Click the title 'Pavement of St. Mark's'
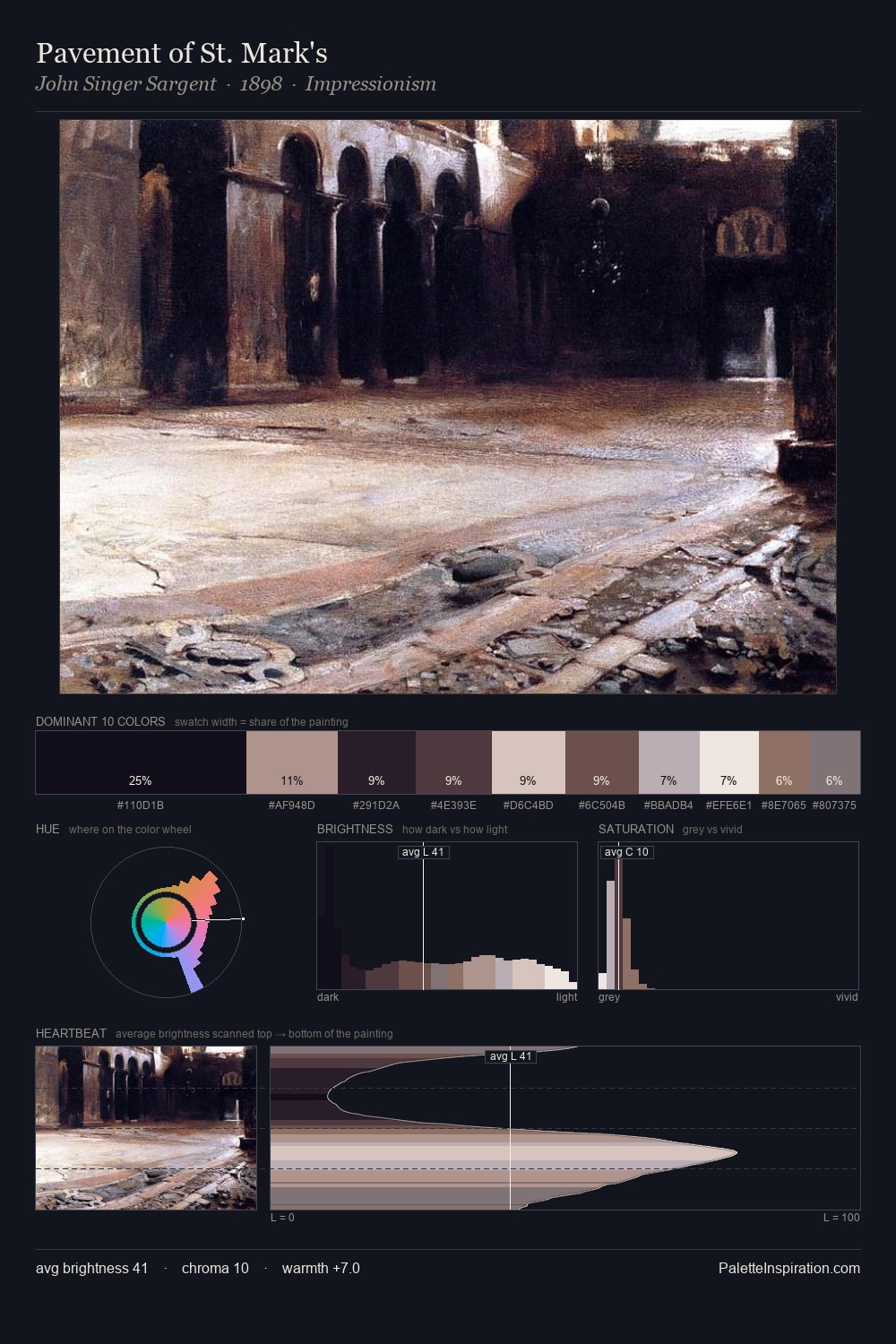 pyautogui.click(x=182, y=53)
